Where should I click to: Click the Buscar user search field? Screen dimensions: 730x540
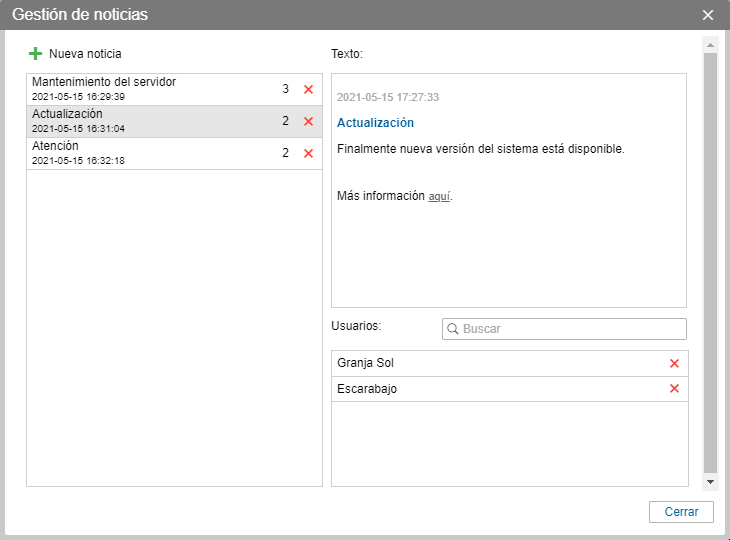point(570,329)
